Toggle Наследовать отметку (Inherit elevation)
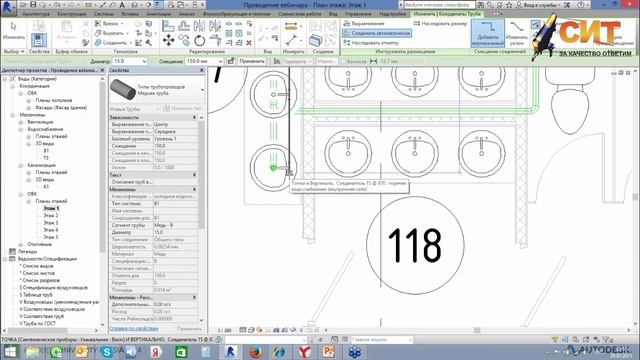 point(371,42)
